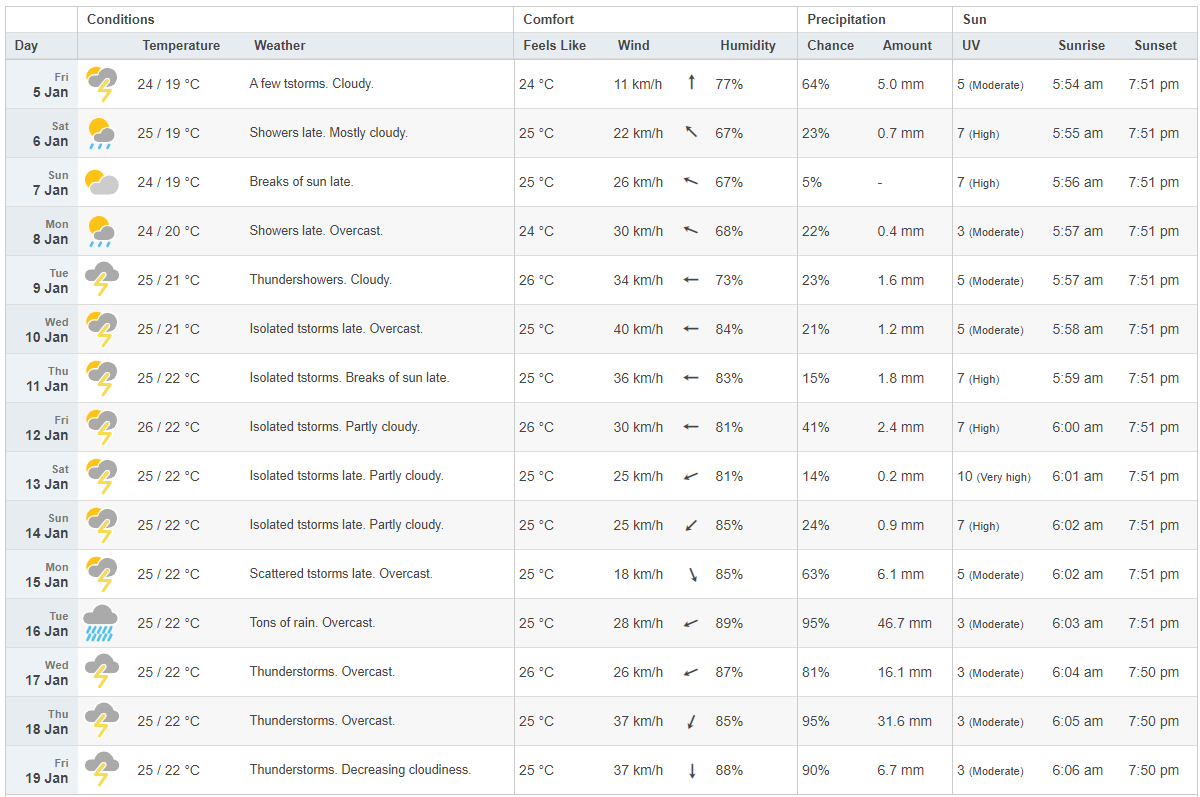The height and width of the screenshot is (797, 1200).
Task: Click the wind direction arrow for Mon 15 Jan
Action: (x=691, y=574)
